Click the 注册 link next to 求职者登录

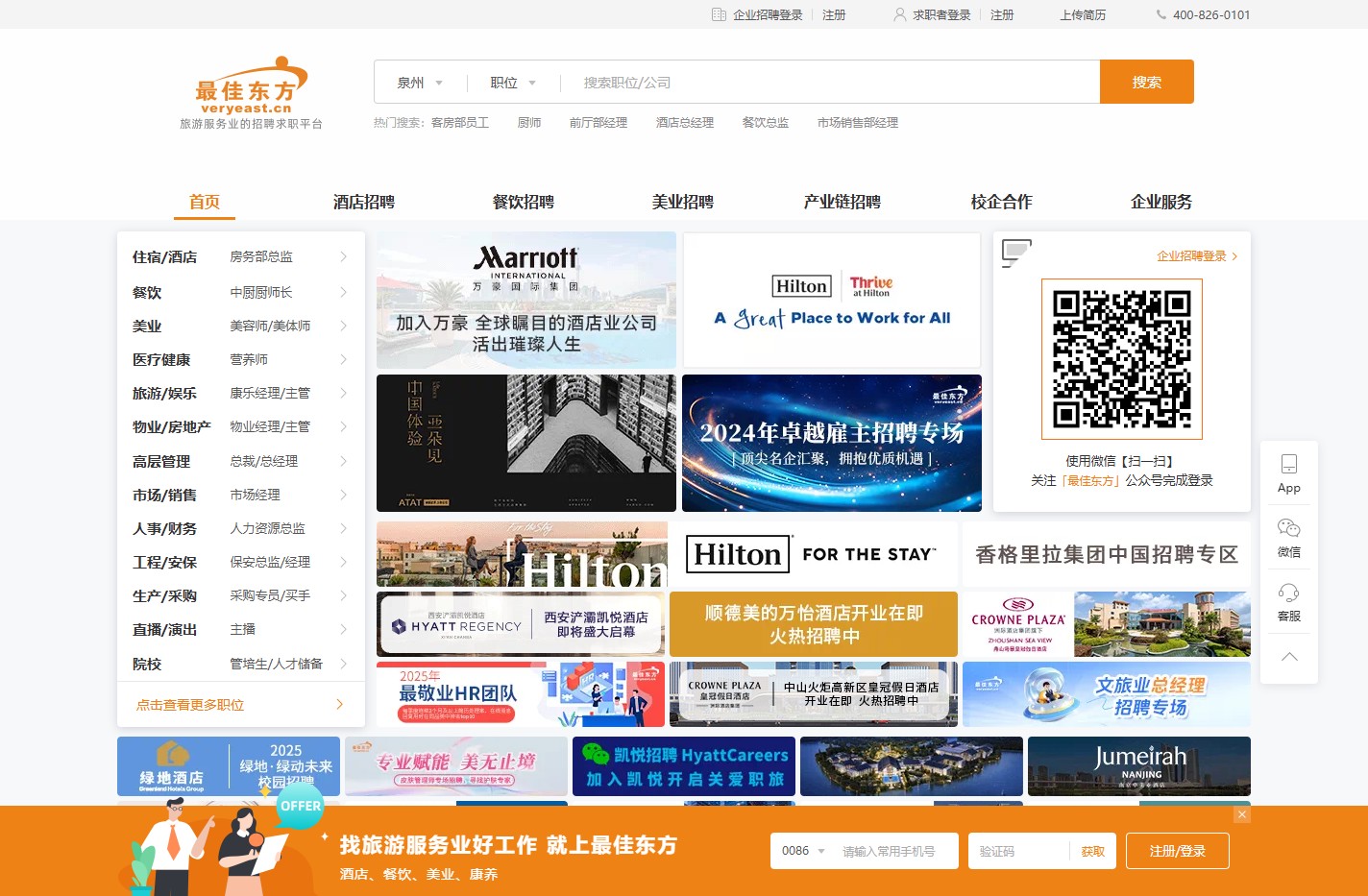1002,14
